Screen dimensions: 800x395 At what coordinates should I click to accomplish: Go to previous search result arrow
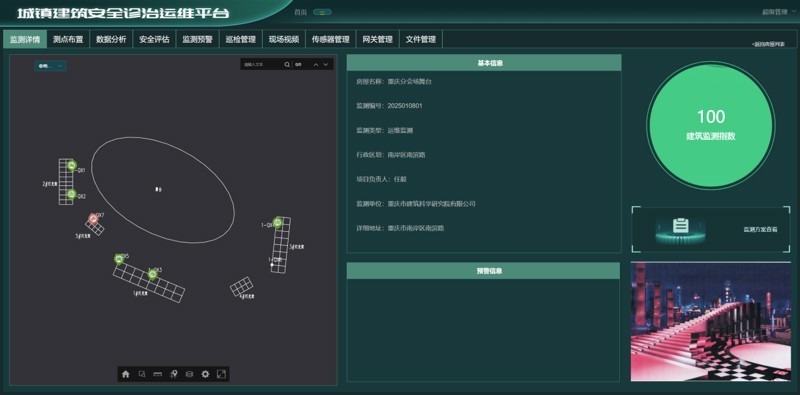coord(316,65)
